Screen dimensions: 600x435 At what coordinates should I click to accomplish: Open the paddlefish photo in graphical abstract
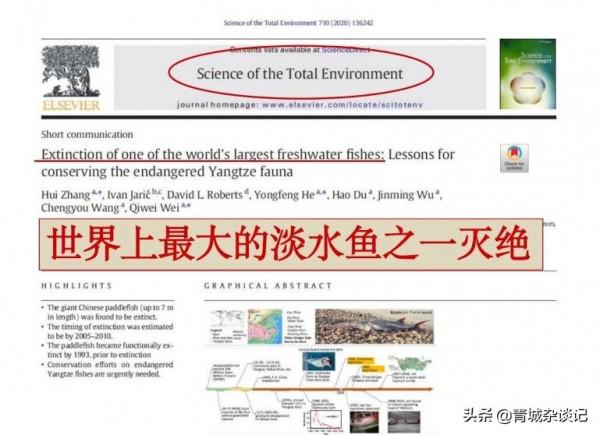(374, 326)
